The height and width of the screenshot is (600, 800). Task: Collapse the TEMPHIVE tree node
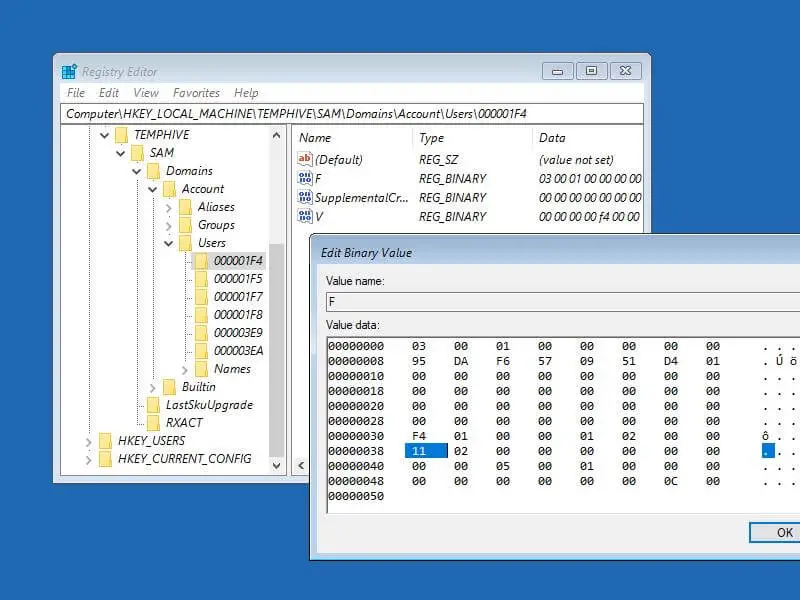tap(105, 135)
